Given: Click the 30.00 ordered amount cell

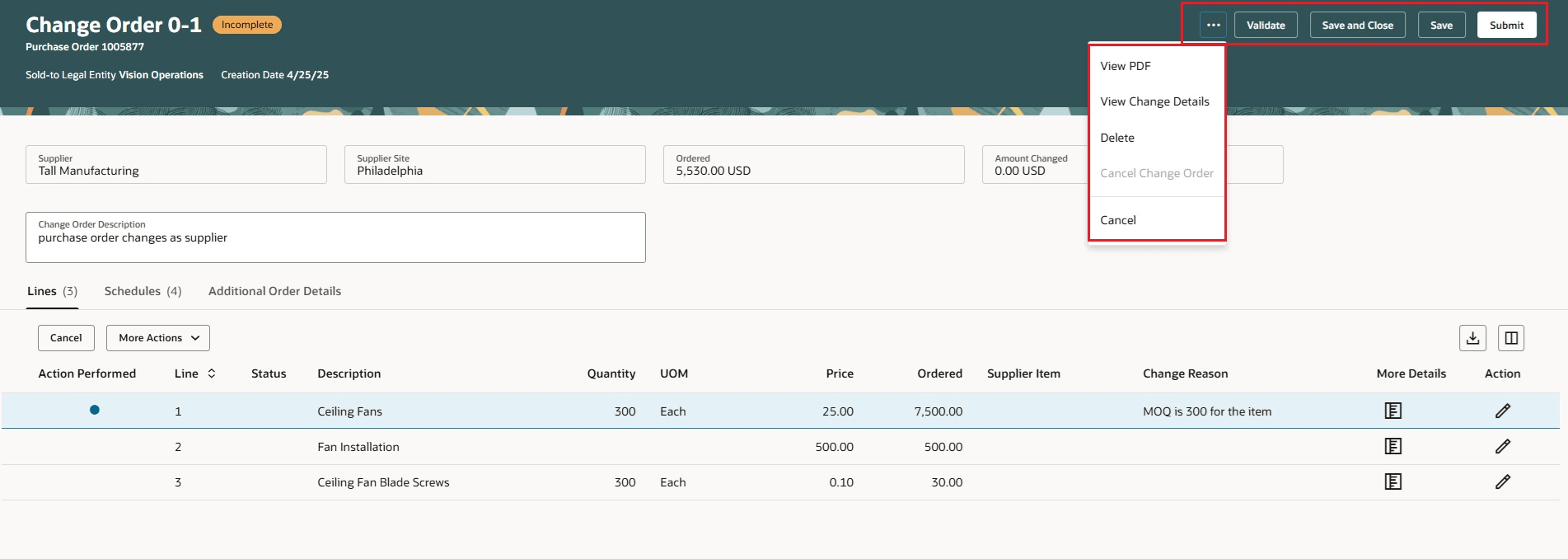Looking at the screenshot, I should click(x=947, y=482).
